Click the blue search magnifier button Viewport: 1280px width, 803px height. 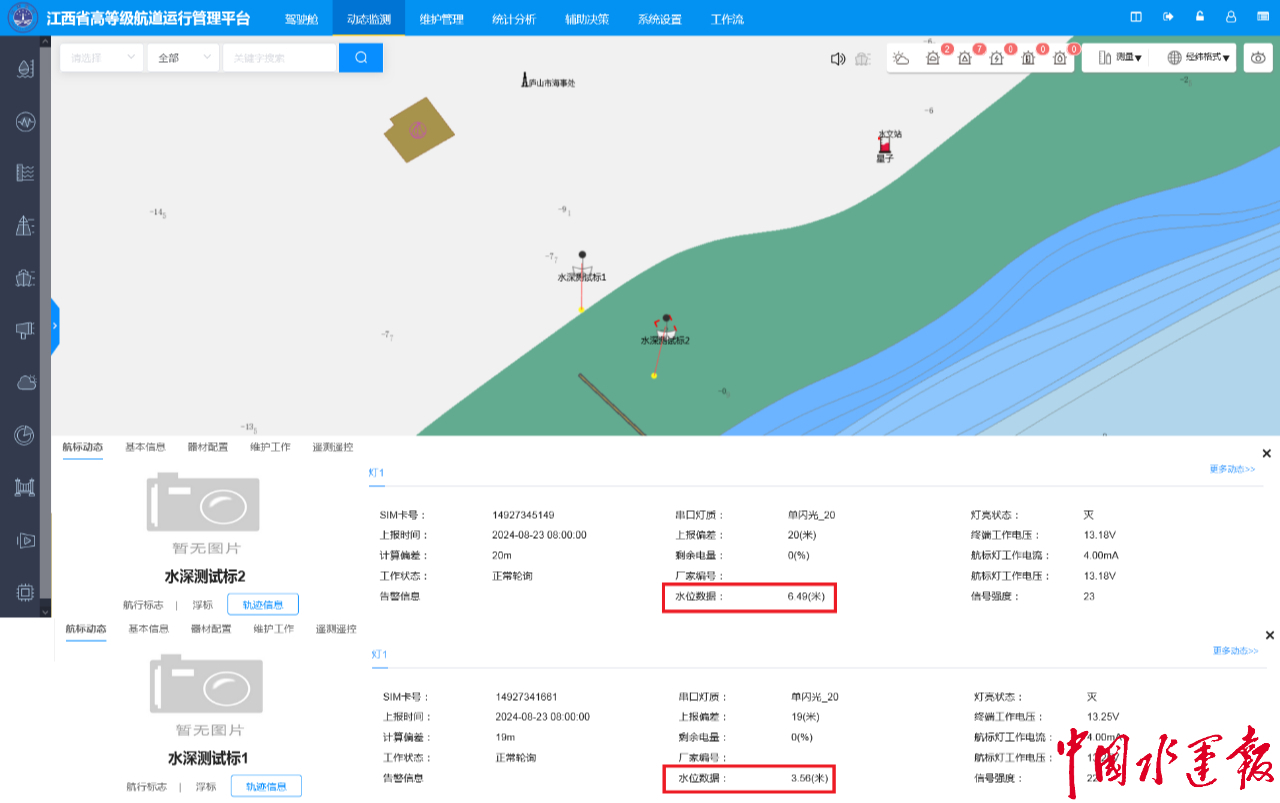pyautogui.click(x=360, y=58)
